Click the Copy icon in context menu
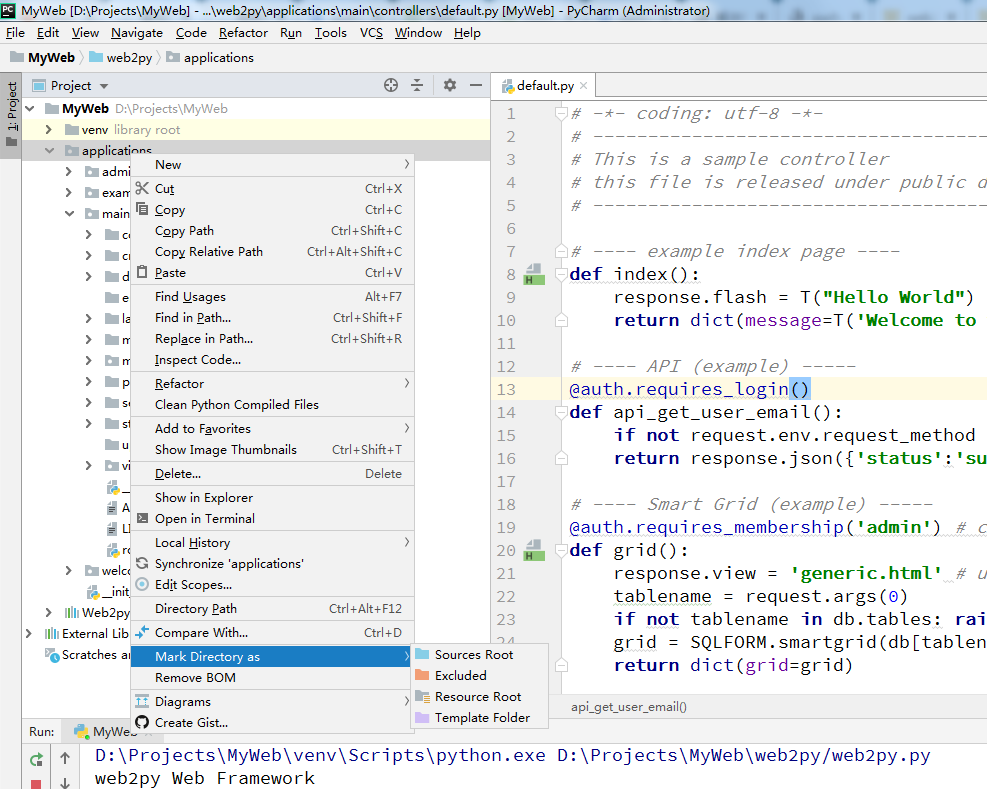The height and width of the screenshot is (789, 987). click(x=142, y=209)
